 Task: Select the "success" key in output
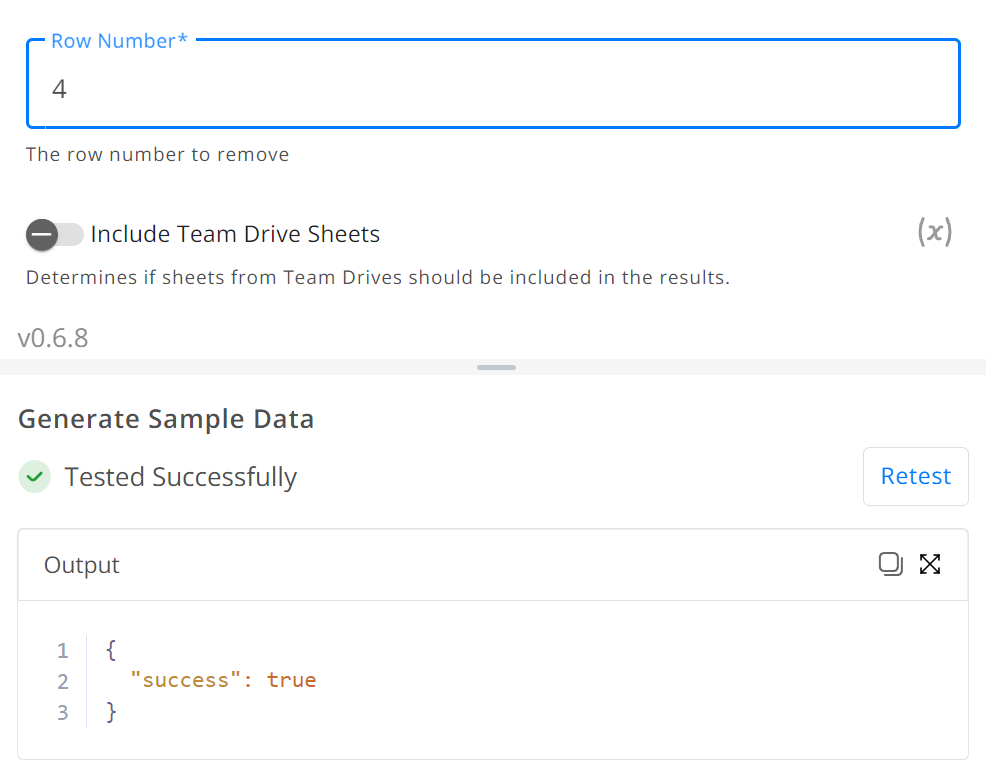point(186,680)
